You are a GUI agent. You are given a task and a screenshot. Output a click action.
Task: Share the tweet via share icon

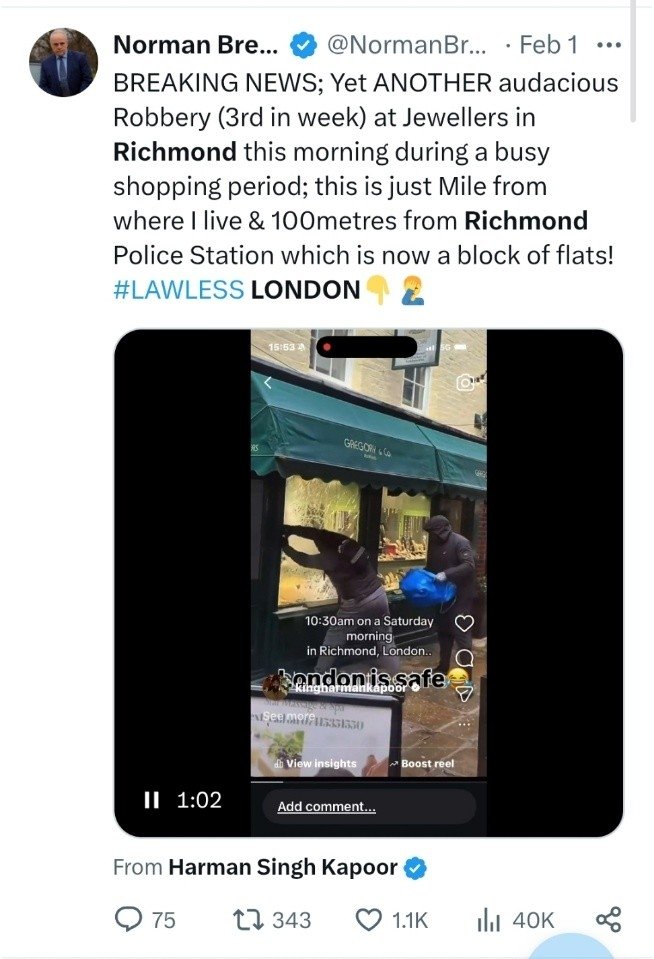pyautogui.click(x=608, y=919)
